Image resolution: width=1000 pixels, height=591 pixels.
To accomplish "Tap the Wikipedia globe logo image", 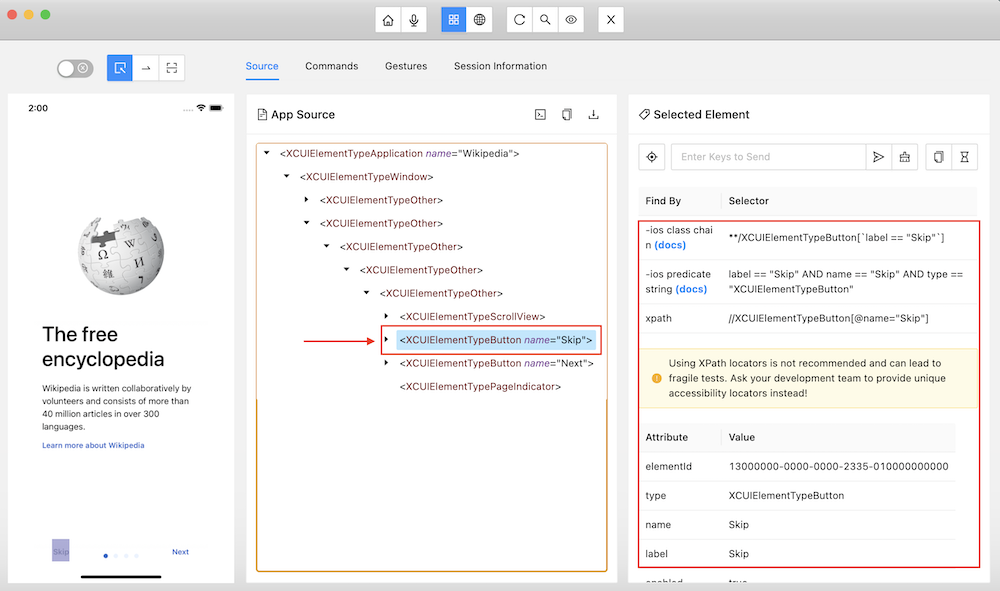I will pyautogui.click(x=121, y=255).
